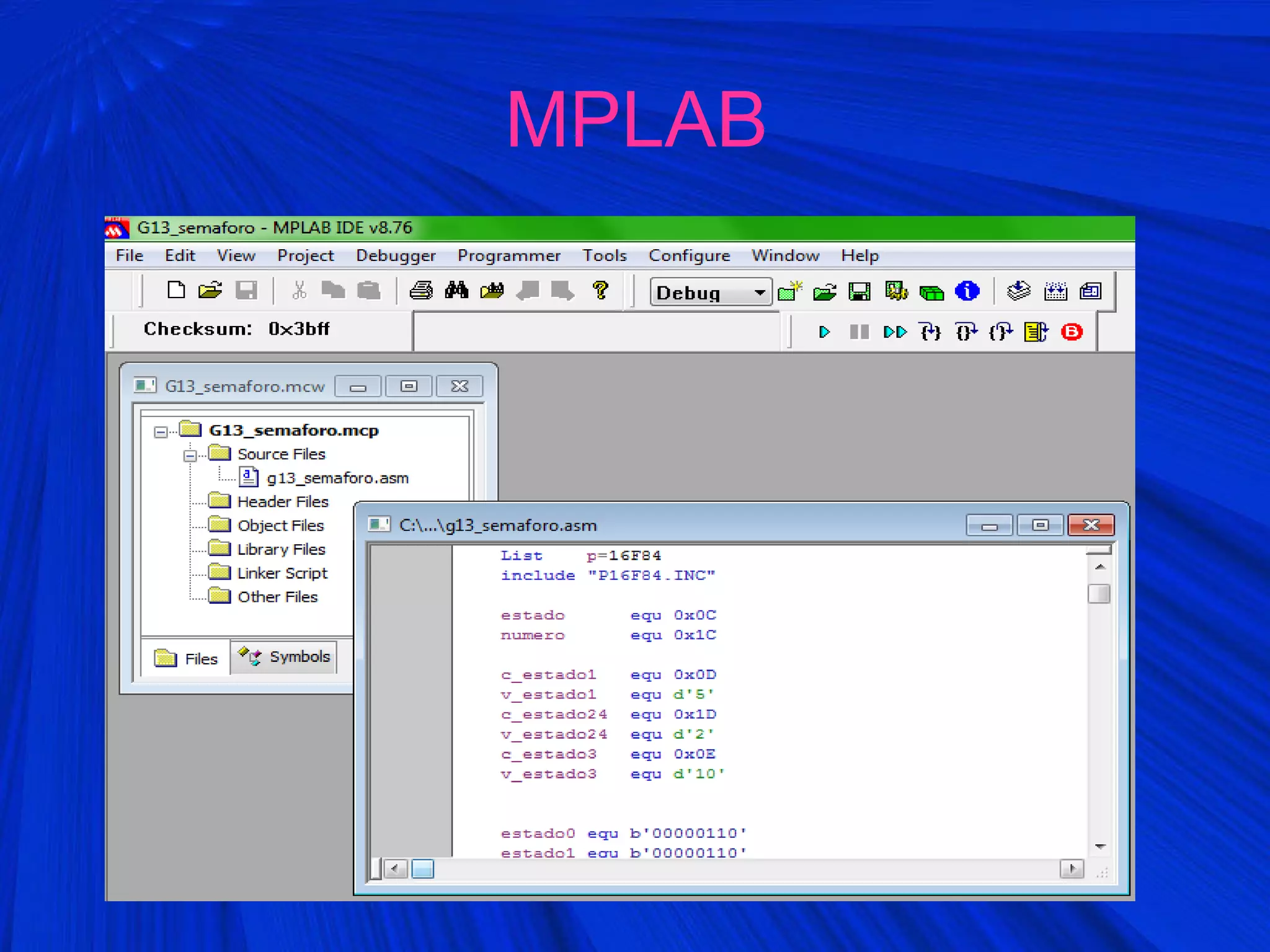Click the Halt pause icon

(x=859, y=332)
